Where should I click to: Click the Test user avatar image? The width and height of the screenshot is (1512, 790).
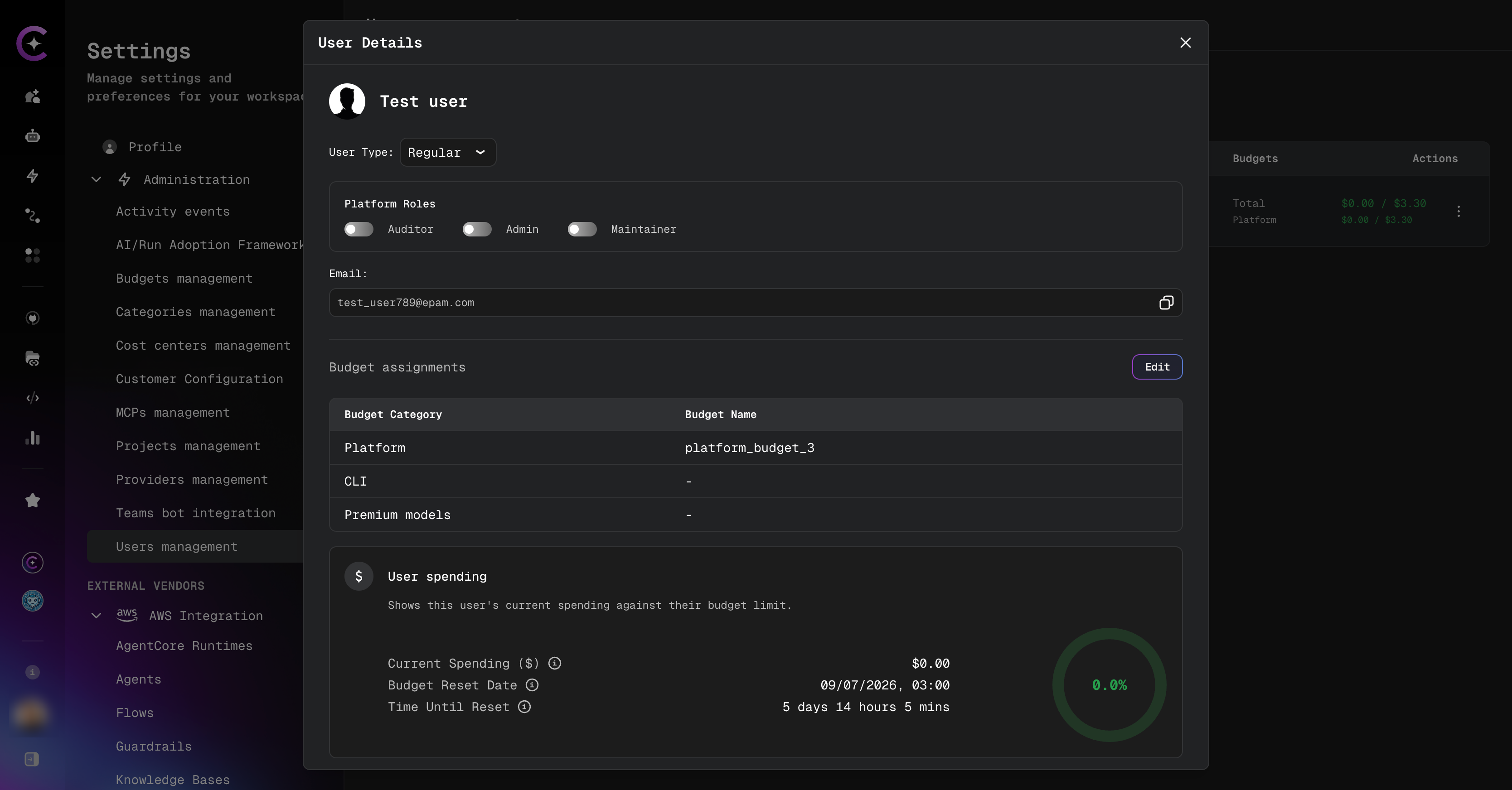[x=347, y=101]
